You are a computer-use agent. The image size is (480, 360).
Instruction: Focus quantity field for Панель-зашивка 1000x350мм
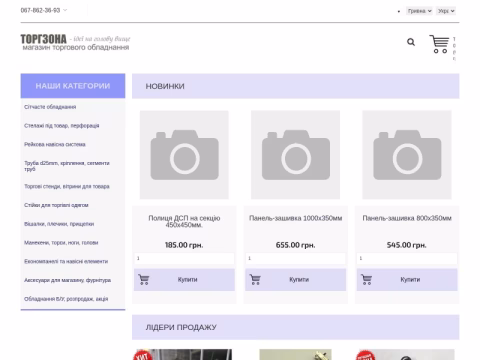pyautogui.click(x=296, y=258)
